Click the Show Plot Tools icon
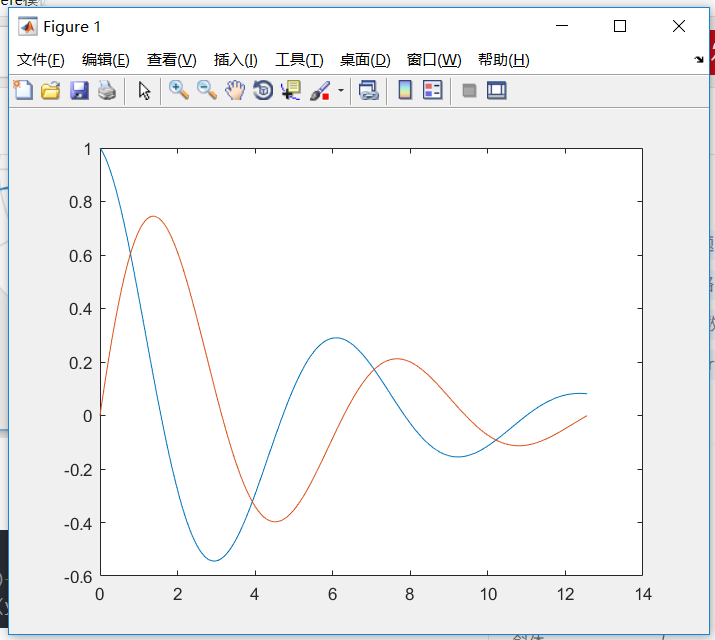This screenshot has height=640, width=715. (x=497, y=90)
